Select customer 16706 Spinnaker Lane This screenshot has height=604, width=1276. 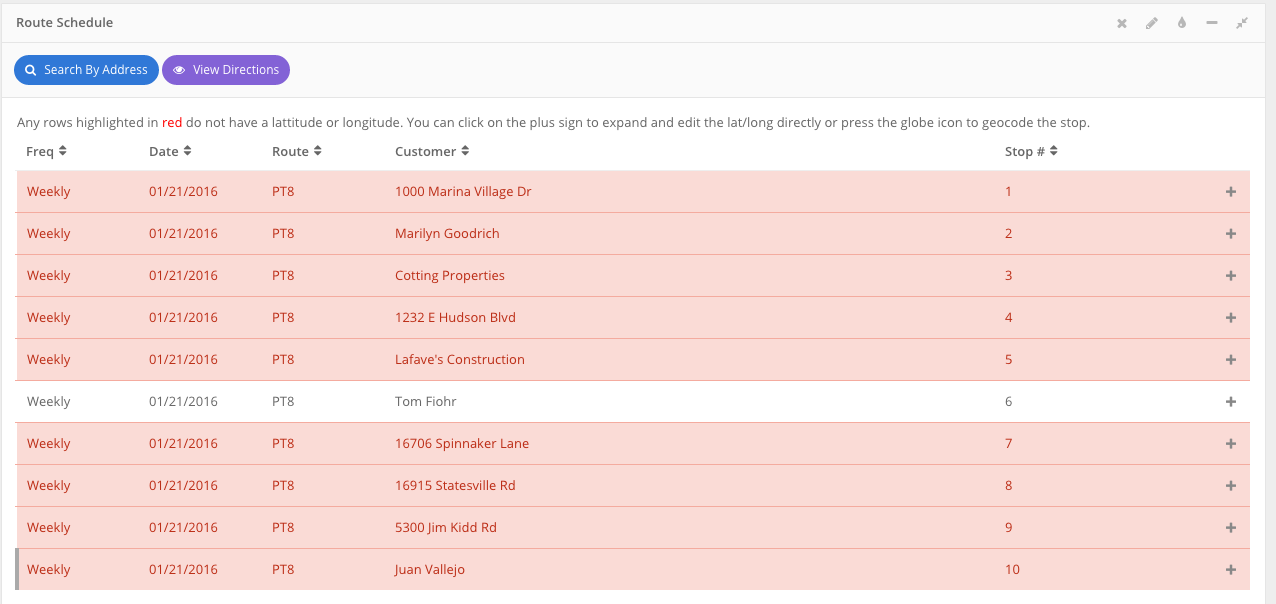pyautogui.click(x=462, y=444)
